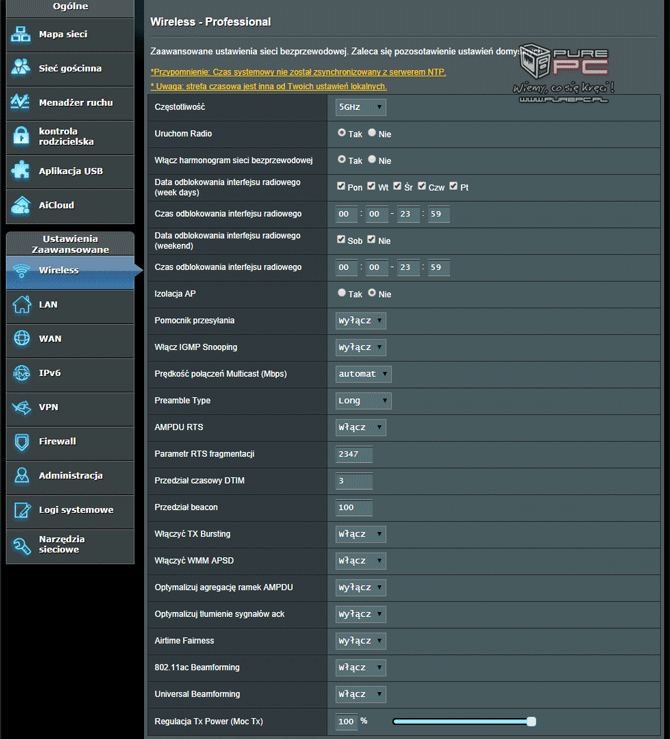670x739 pixels.
Task: Select Nie for Uruchom Radio
Action: coord(372,133)
